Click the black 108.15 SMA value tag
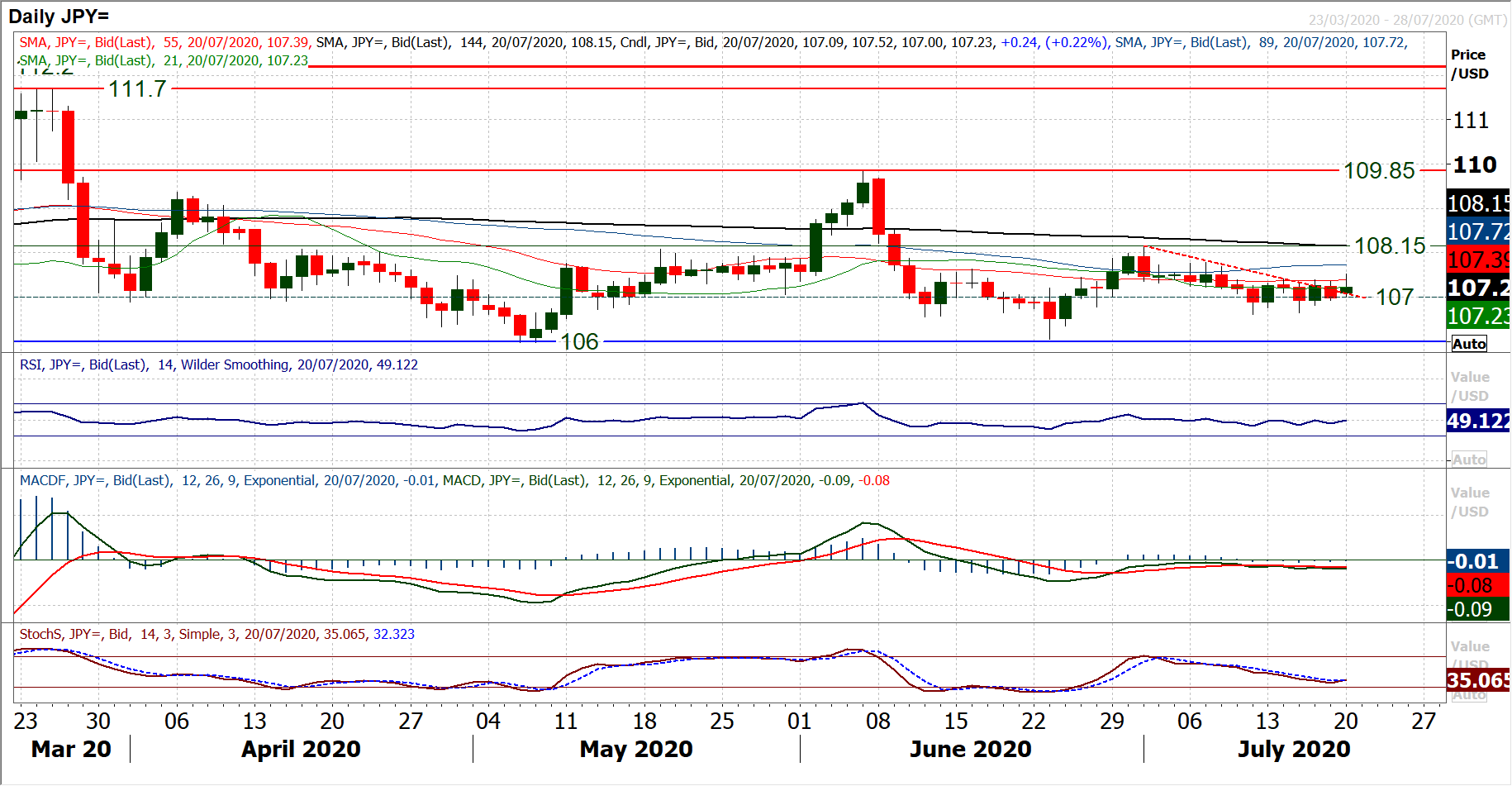This screenshot has height=786, width=1512. [x=1479, y=203]
